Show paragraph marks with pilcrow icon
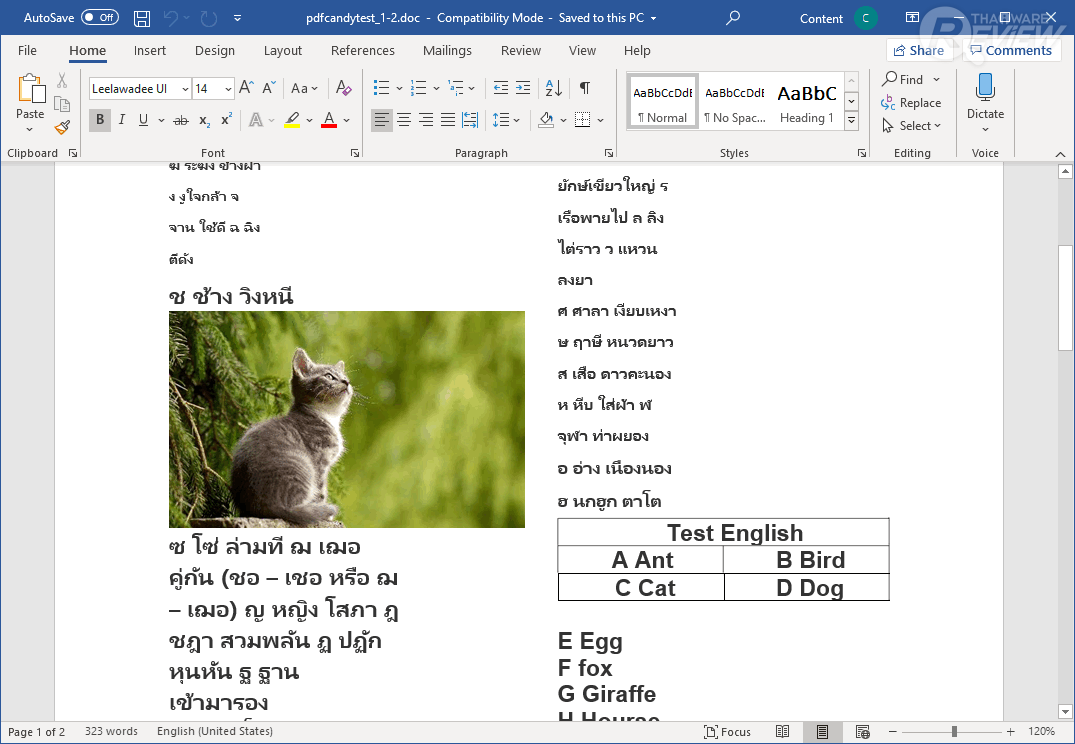 pos(584,88)
